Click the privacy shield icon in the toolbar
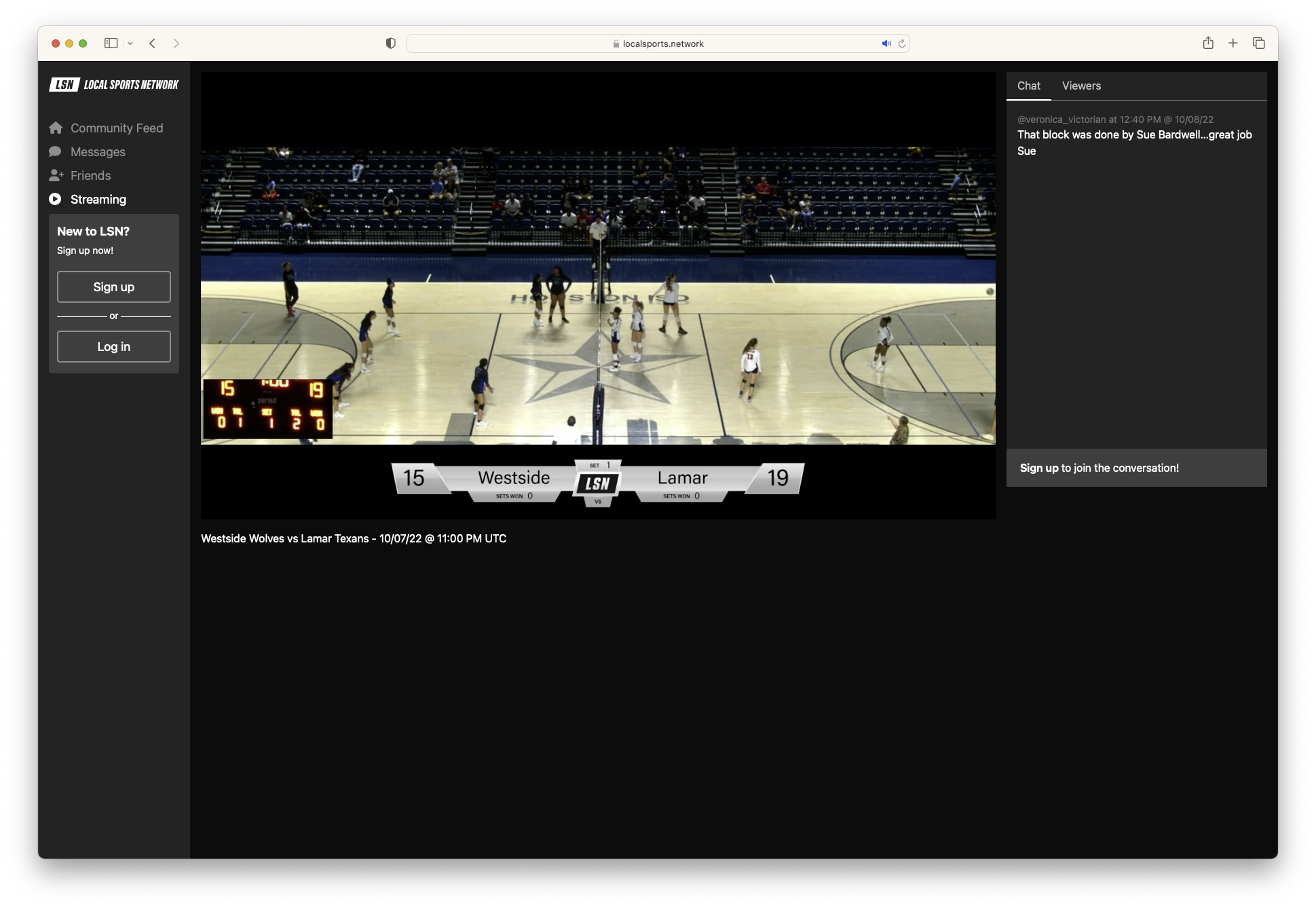 coord(390,43)
